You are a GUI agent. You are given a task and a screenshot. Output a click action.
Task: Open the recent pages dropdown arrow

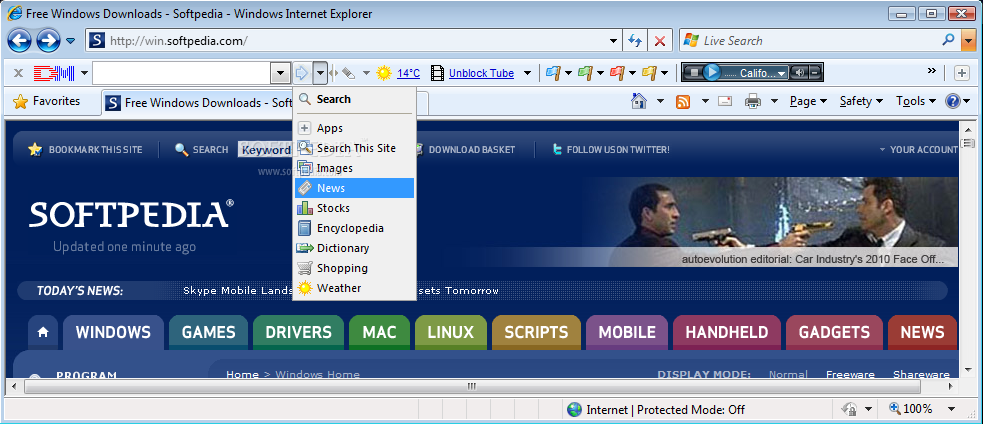[x=70, y=41]
